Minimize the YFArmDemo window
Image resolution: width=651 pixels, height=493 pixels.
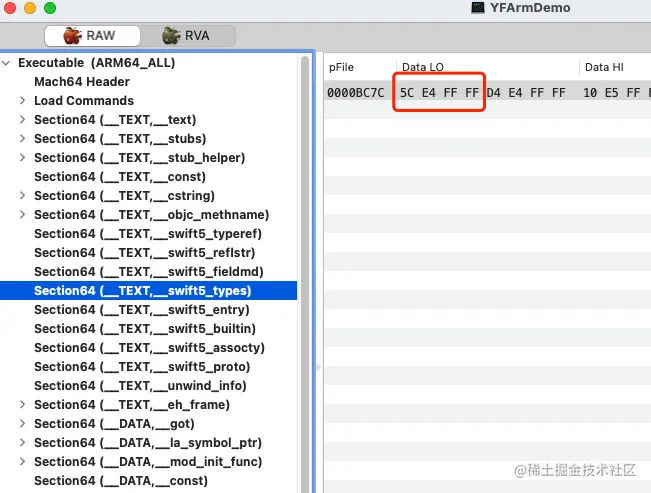pyautogui.click(x=30, y=7)
